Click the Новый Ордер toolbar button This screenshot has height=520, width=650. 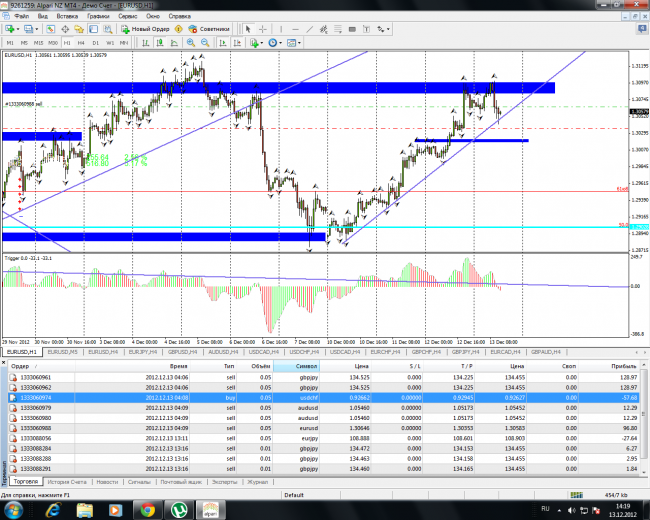click(x=148, y=30)
